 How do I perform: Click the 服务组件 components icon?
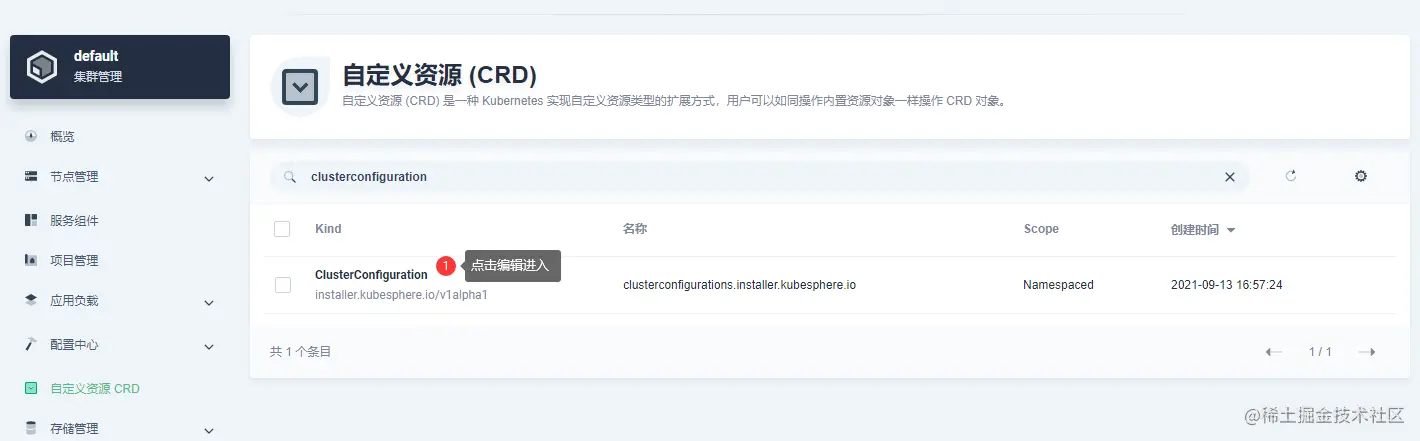(31, 220)
